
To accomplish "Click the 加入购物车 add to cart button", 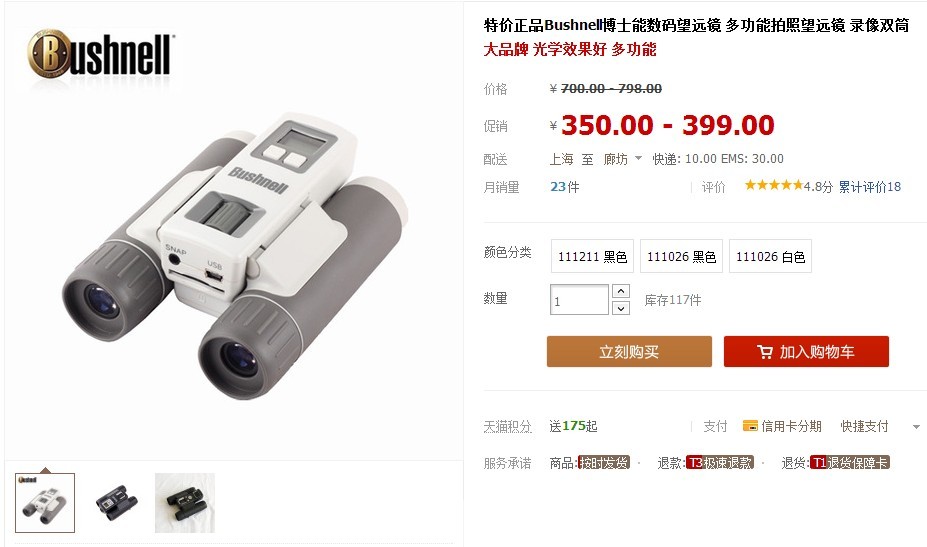I will tap(806, 352).
